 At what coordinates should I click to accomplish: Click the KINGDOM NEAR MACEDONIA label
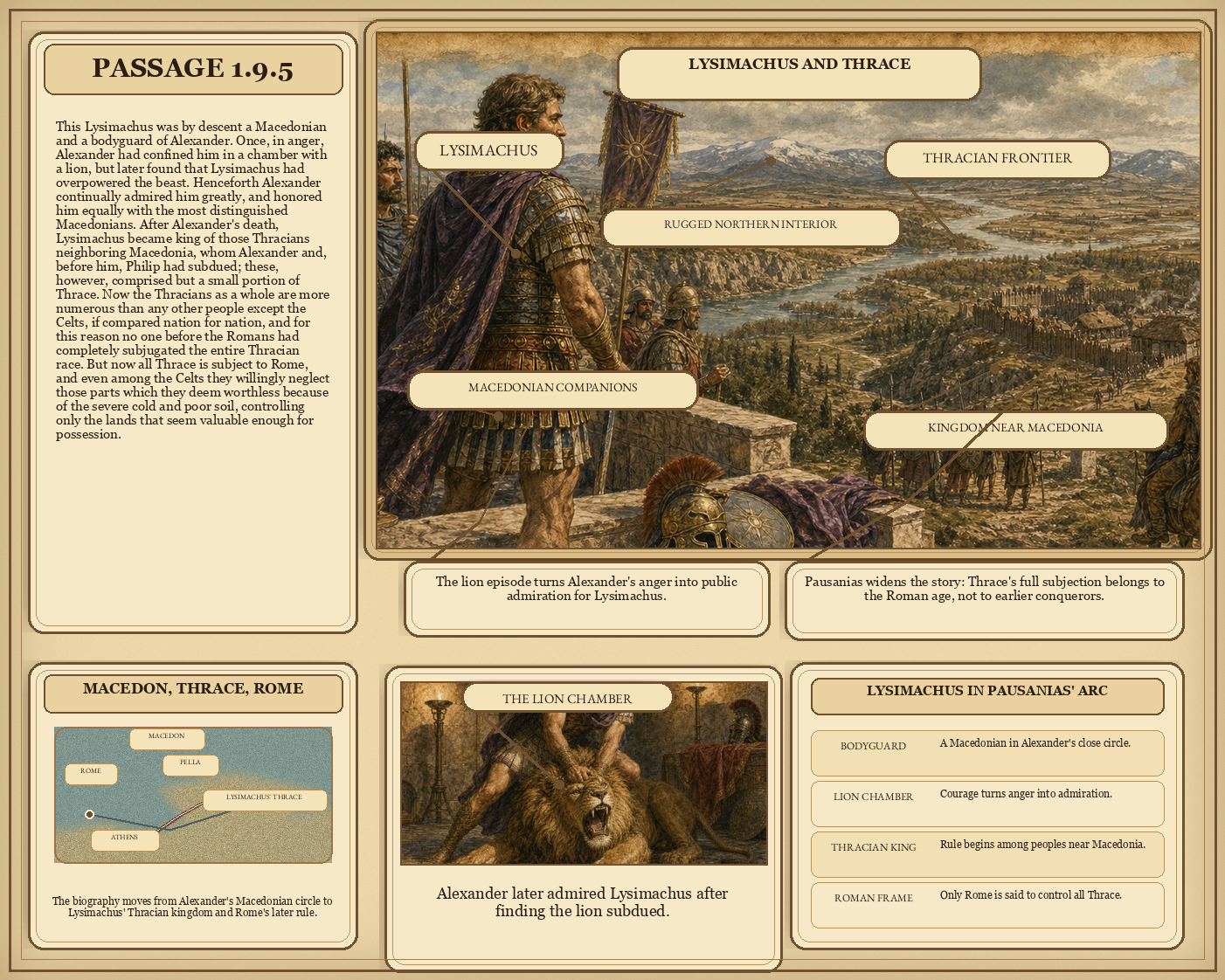pos(1015,430)
